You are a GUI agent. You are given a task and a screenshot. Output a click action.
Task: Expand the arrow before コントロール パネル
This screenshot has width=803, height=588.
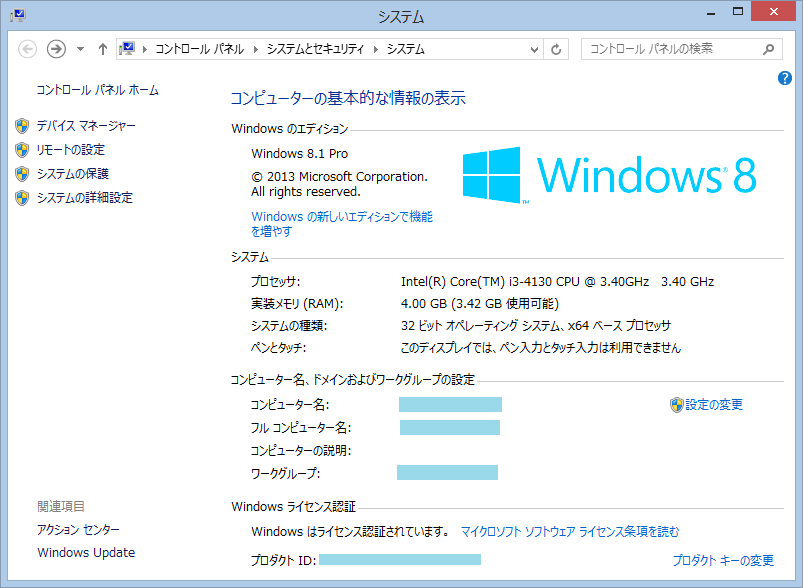tap(145, 49)
